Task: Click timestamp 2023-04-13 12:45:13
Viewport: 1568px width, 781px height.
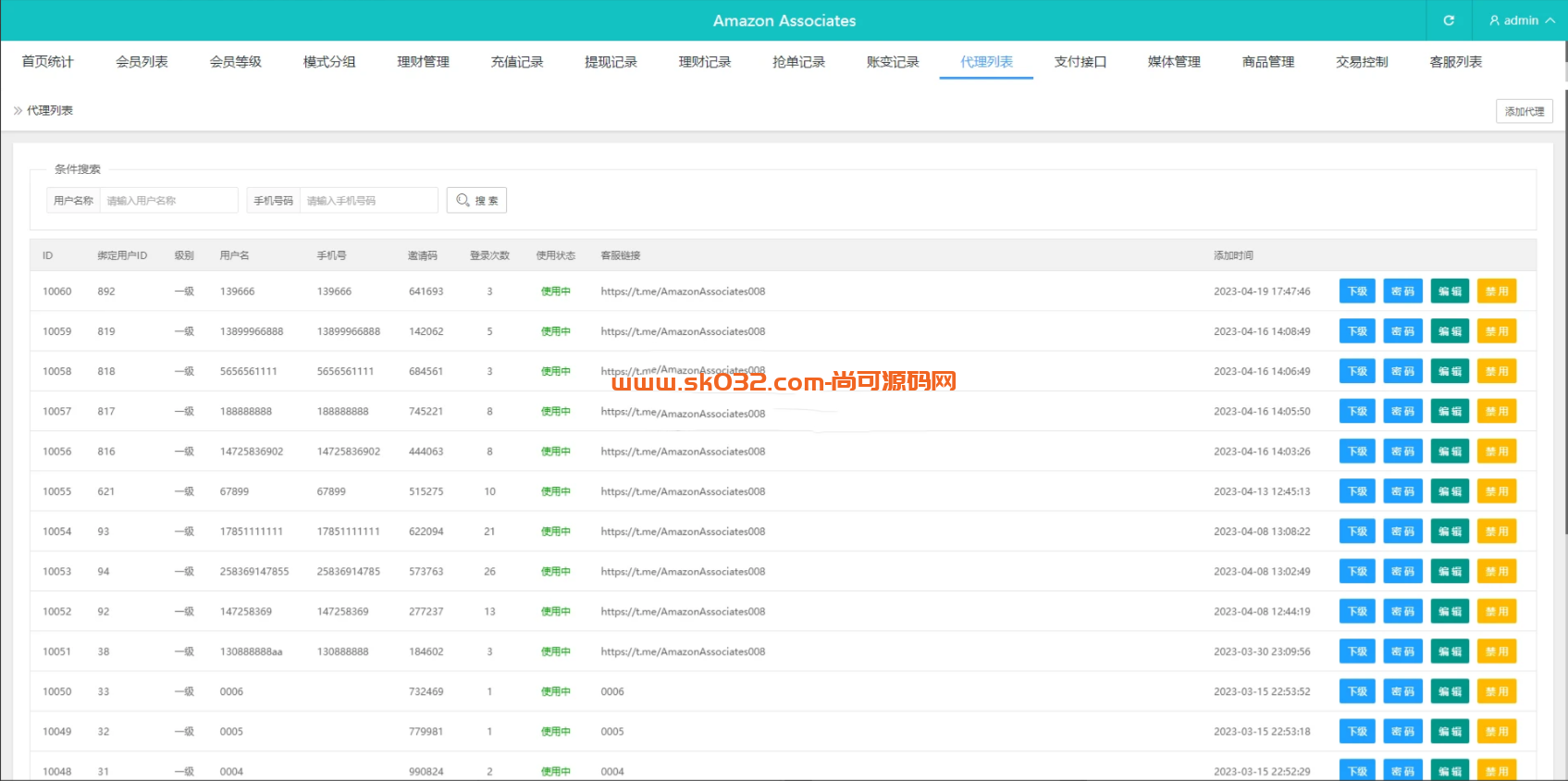Action: coord(1262,491)
